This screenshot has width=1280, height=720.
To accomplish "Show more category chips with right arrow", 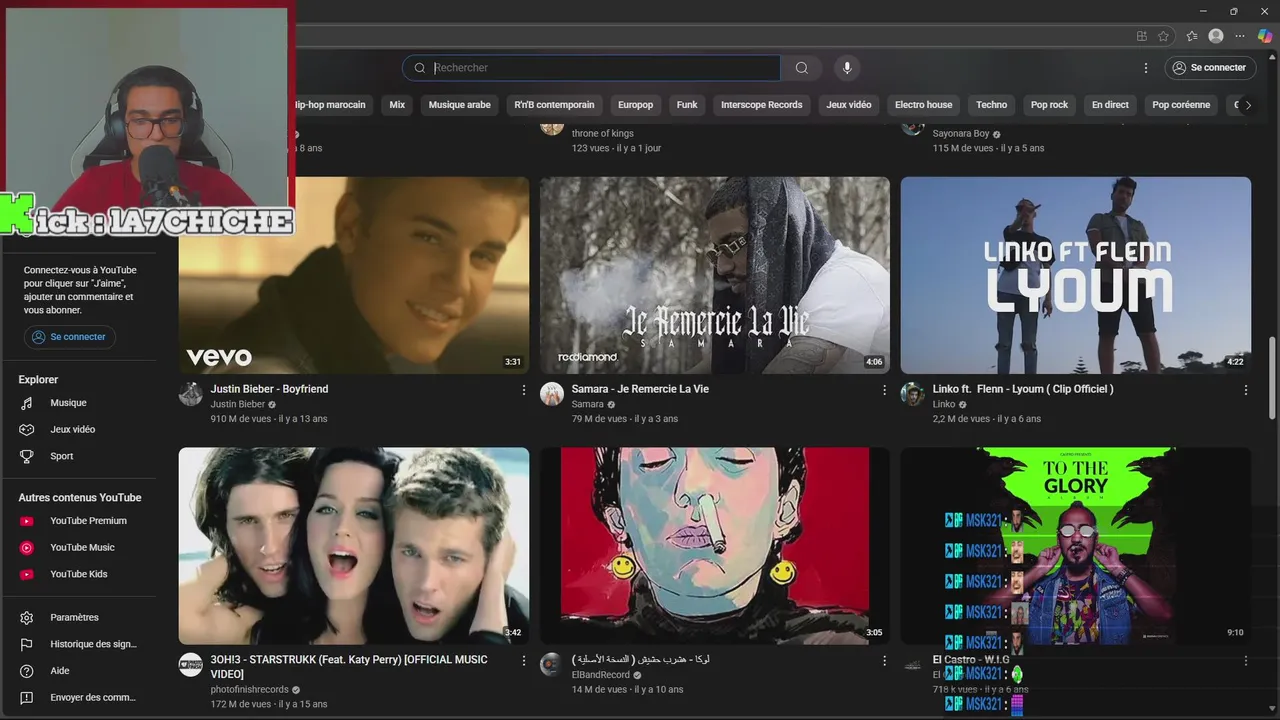I will [1248, 105].
